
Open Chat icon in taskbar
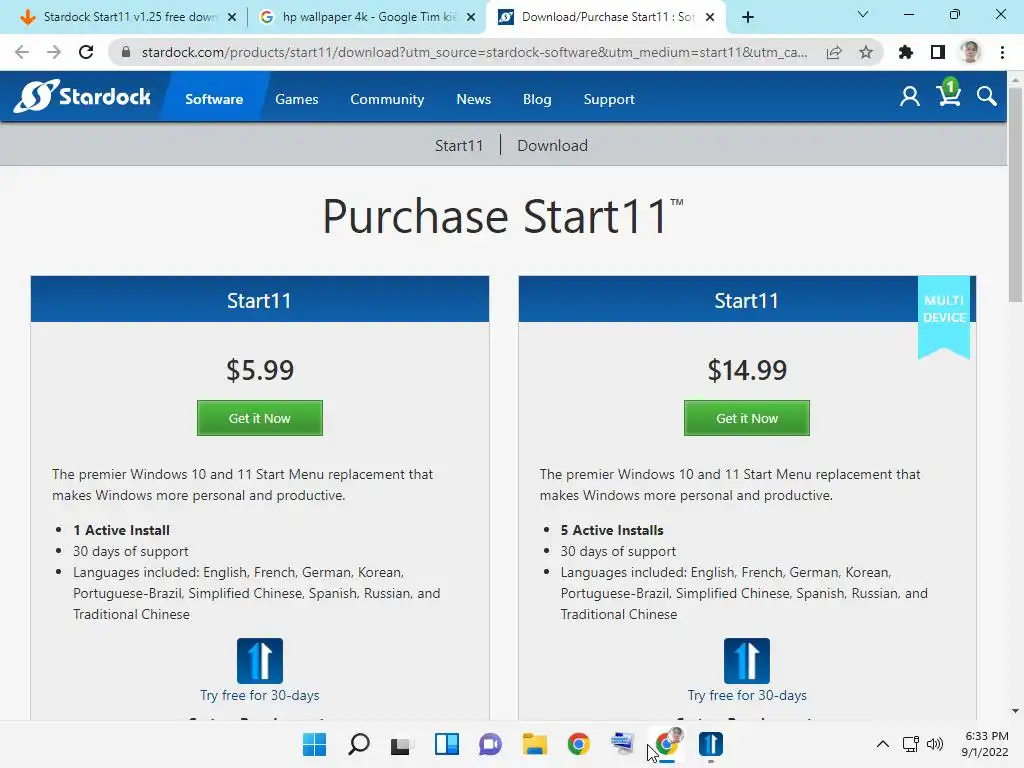tap(490, 744)
